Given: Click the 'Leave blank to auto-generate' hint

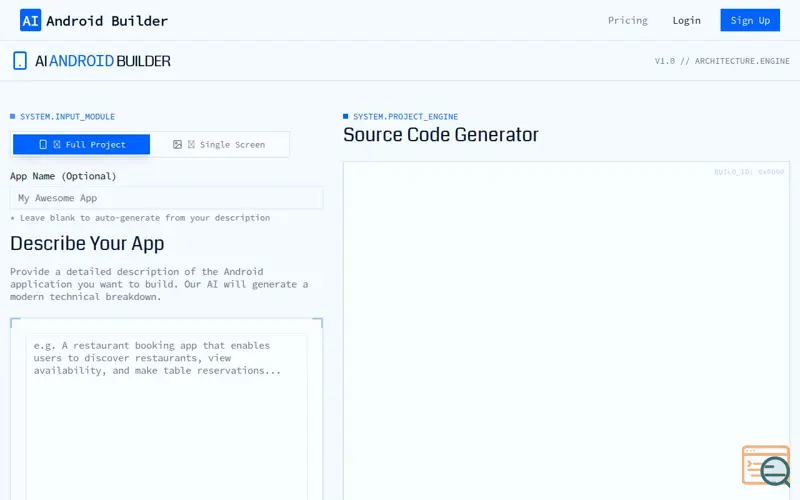Looking at the screenshot, I should [x=140, y=218].
